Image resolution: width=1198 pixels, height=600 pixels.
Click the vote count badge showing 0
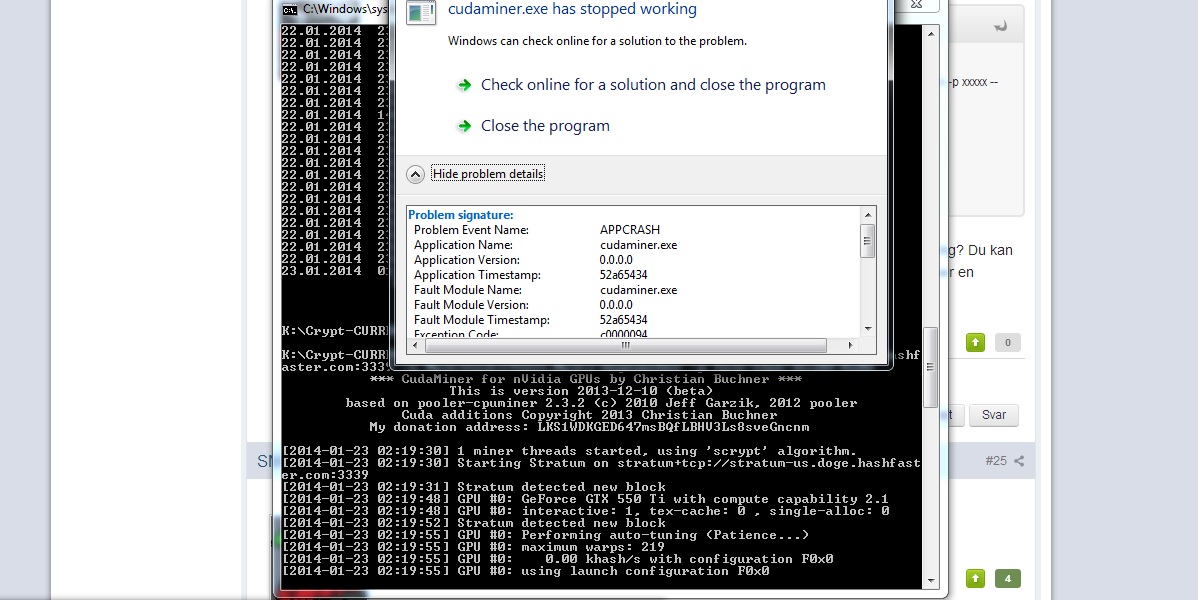click(x=1008, y=342)
